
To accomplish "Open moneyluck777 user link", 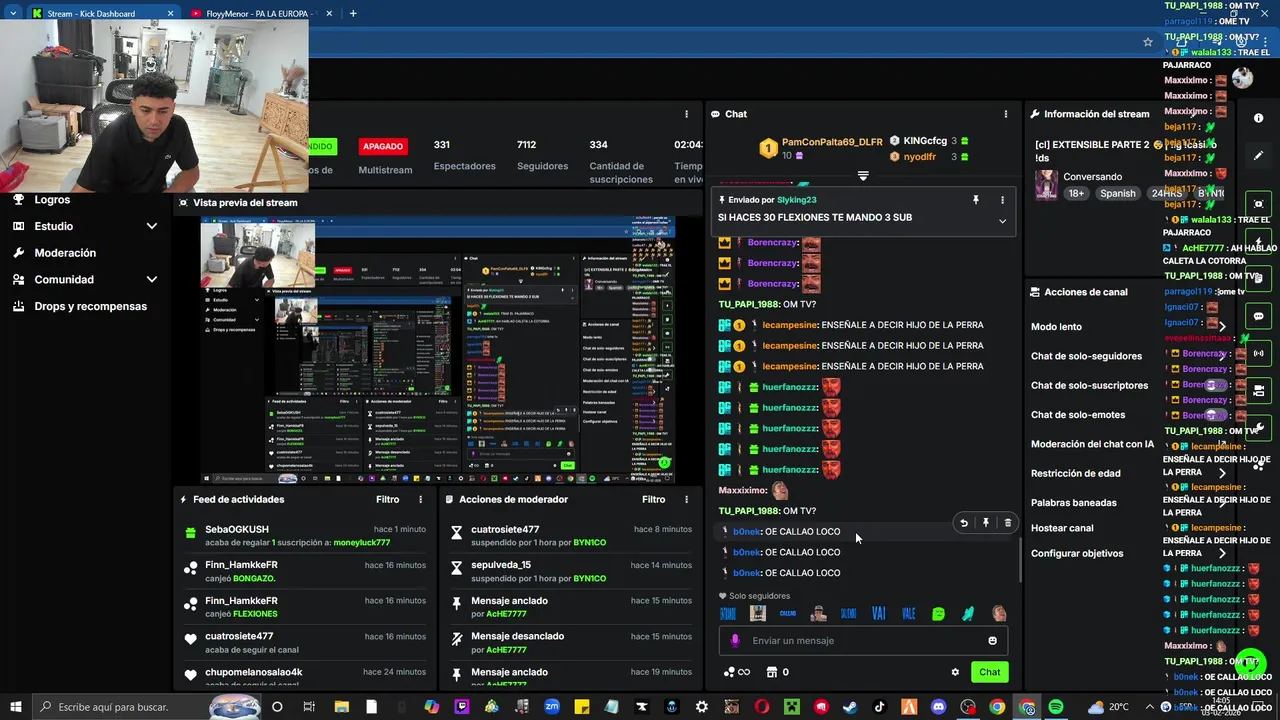I will [x=362, y=542].
